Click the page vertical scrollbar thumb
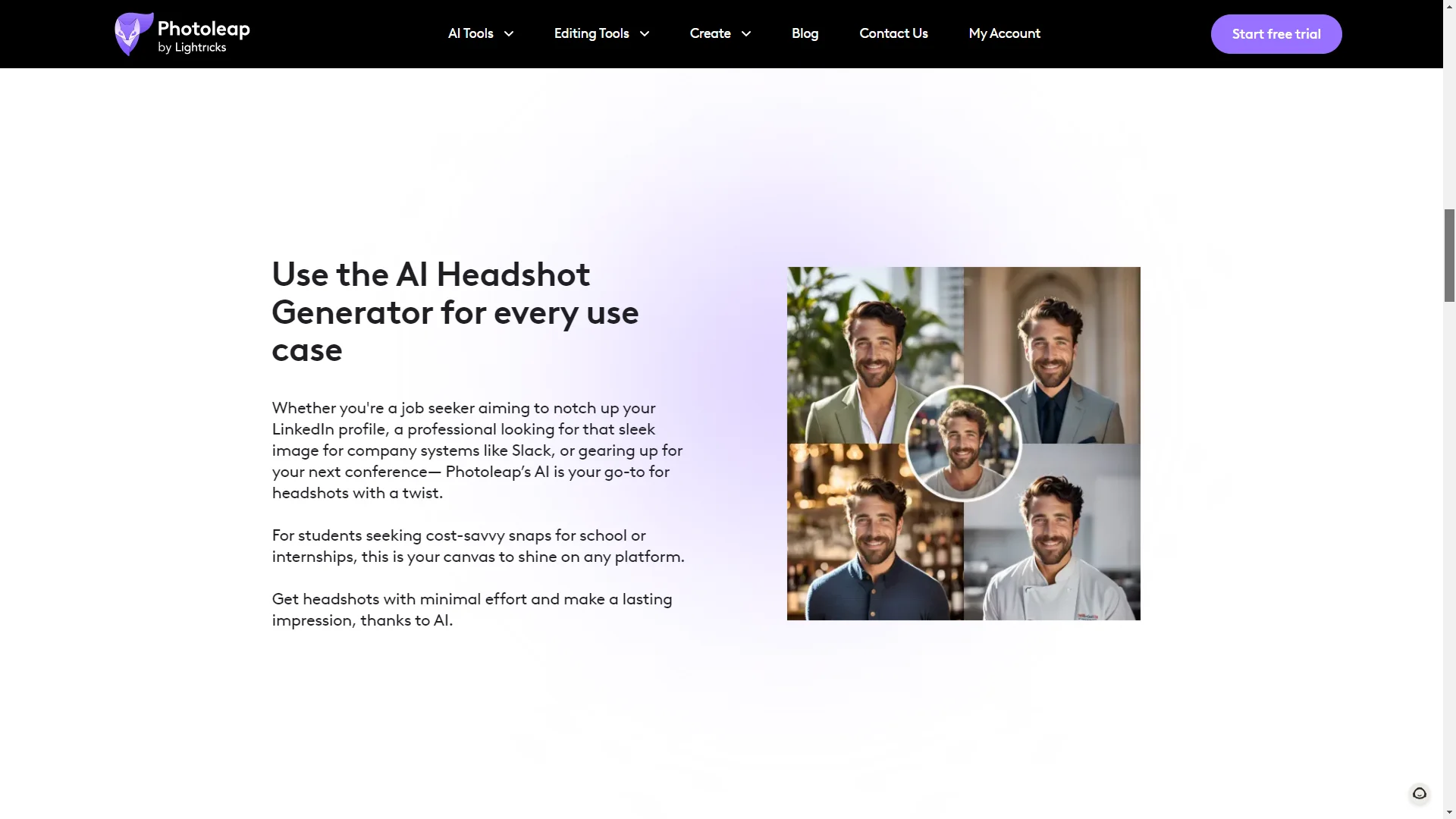1456x819 pixels. (x=1449, y=256)
